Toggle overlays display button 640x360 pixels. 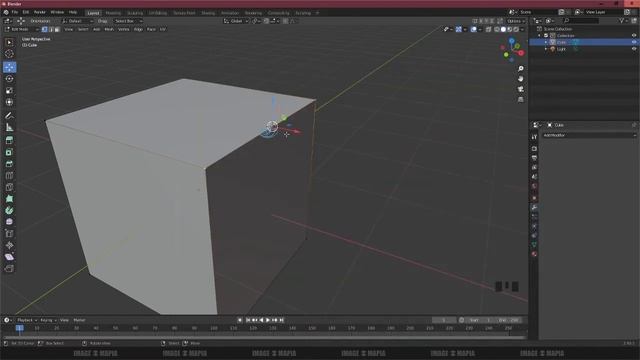[x=473, y=29]
